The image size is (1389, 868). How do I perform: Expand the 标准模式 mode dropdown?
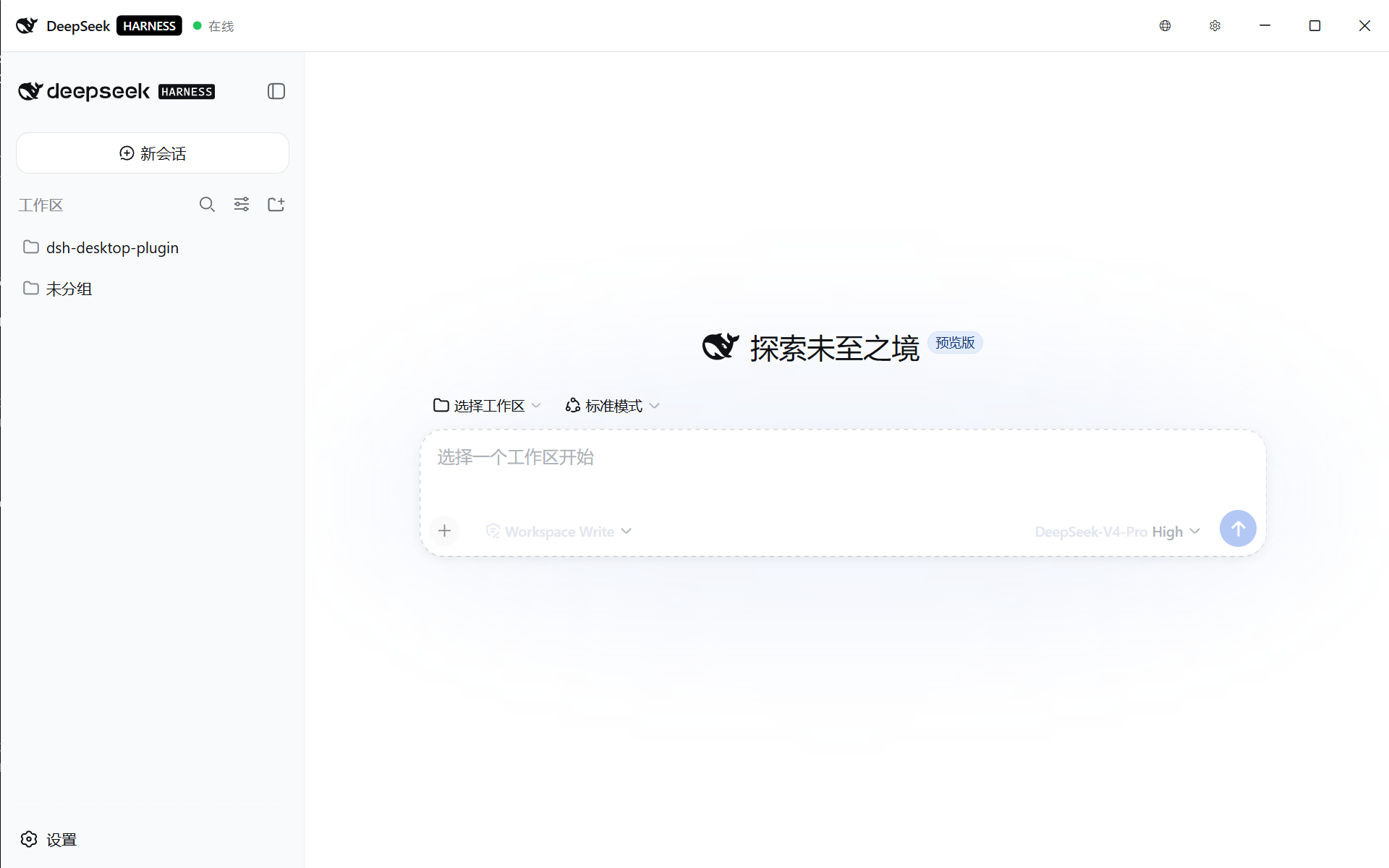click(x=612, y=406)
